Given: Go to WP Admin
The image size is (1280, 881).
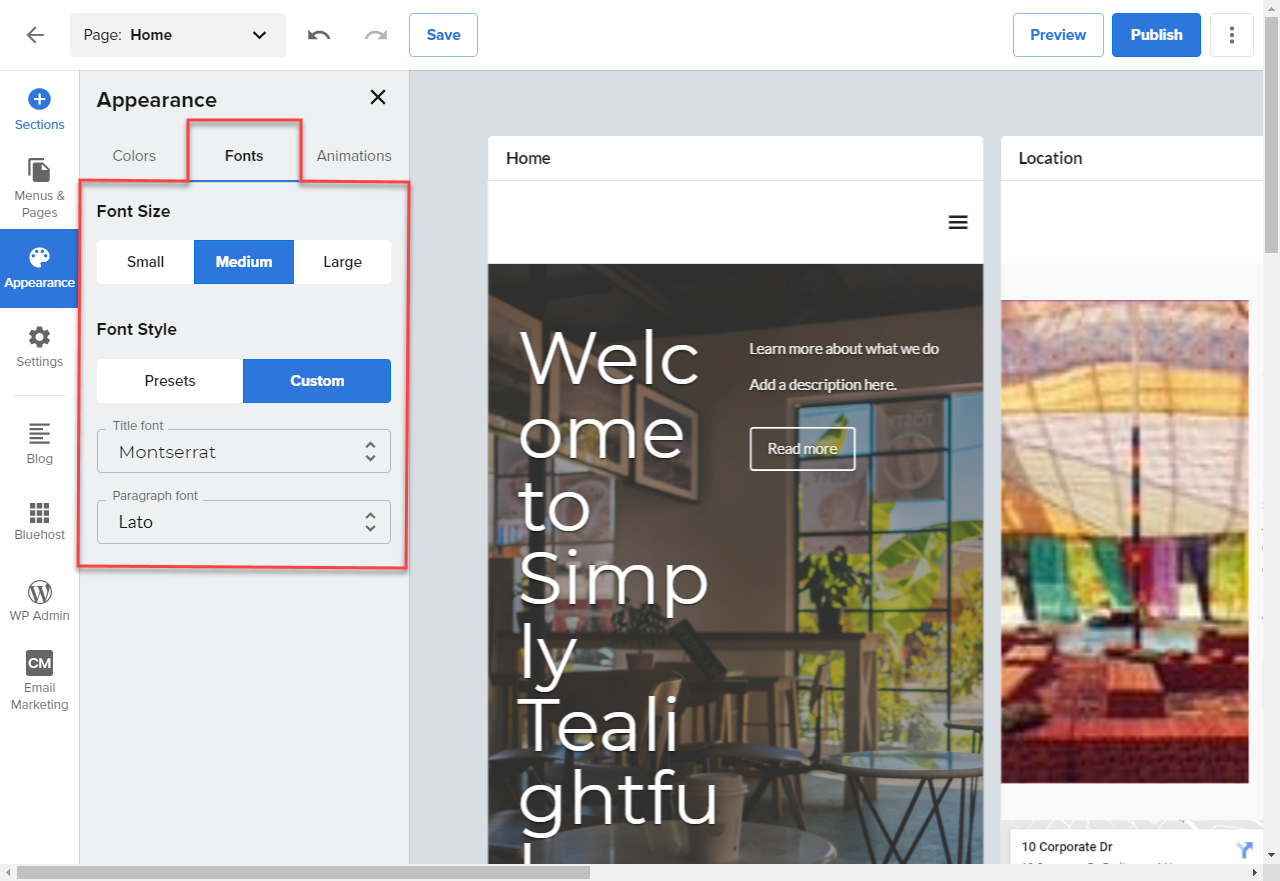Looking at the screenshot, I should 39,601.
